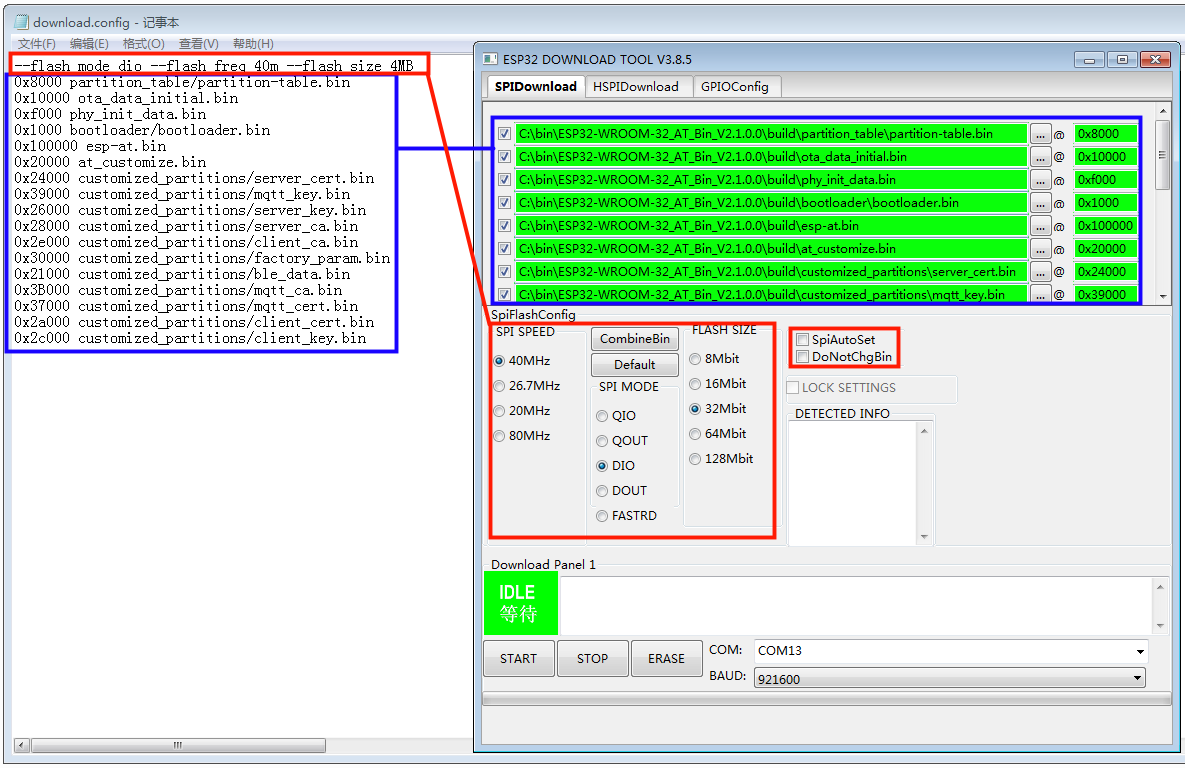Open the COM port dropdown
Viewport: 1185px width, 768px height.
click(1139, 651)
